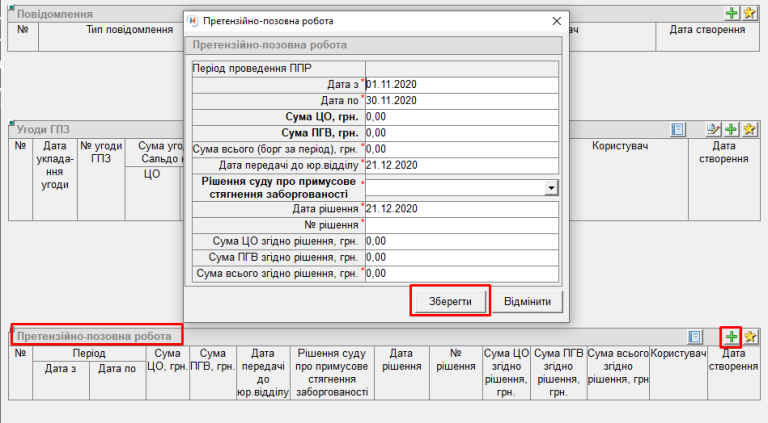The width and height of the screenshot is (768, 423).
Task: Focus the Сума ПГВ, грн. field
Action: (461, 132)
